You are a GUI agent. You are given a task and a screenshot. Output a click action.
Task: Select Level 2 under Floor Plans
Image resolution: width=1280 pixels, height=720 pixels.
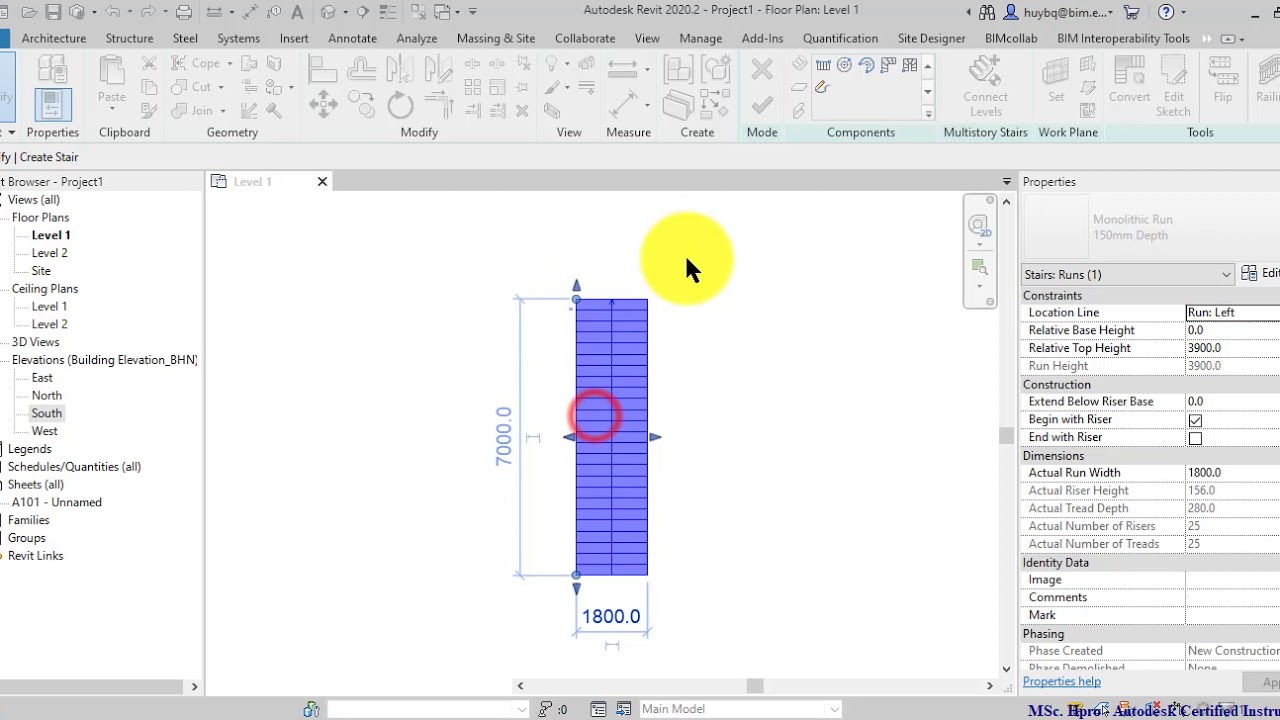pyautogui.click(x=49, y=253)
